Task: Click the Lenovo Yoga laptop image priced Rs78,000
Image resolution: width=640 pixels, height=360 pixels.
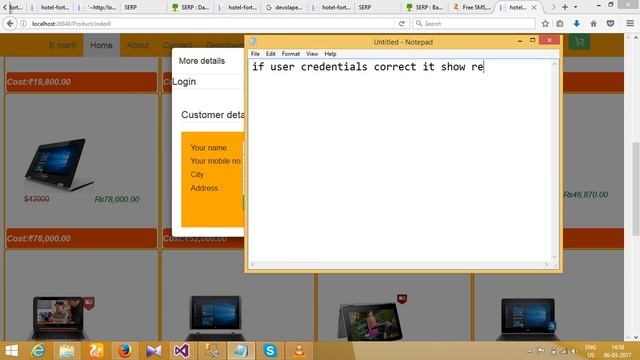Action: coord(59,164)
